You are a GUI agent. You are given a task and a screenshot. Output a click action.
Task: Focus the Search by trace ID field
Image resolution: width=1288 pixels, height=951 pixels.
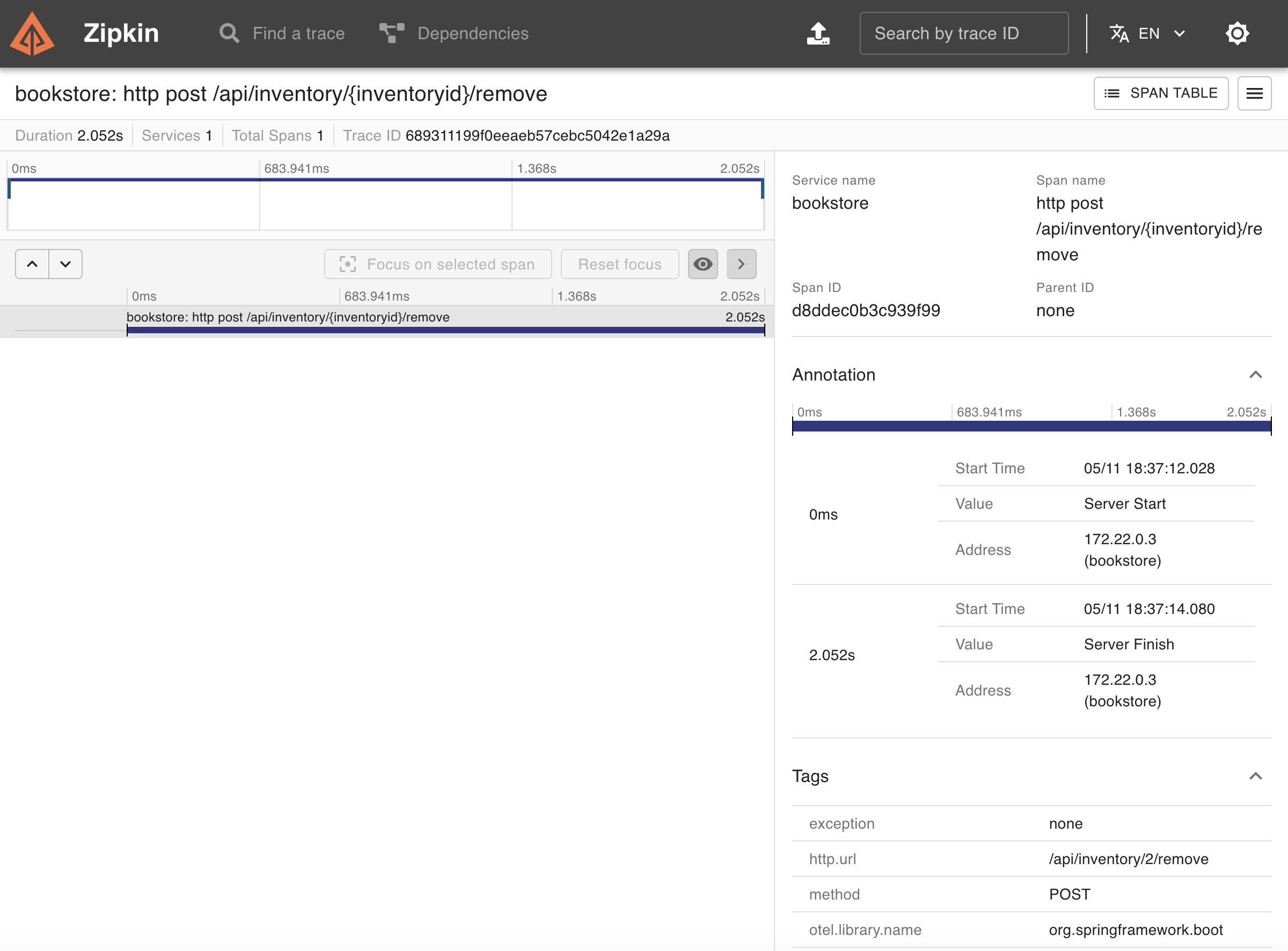[964, 33]
